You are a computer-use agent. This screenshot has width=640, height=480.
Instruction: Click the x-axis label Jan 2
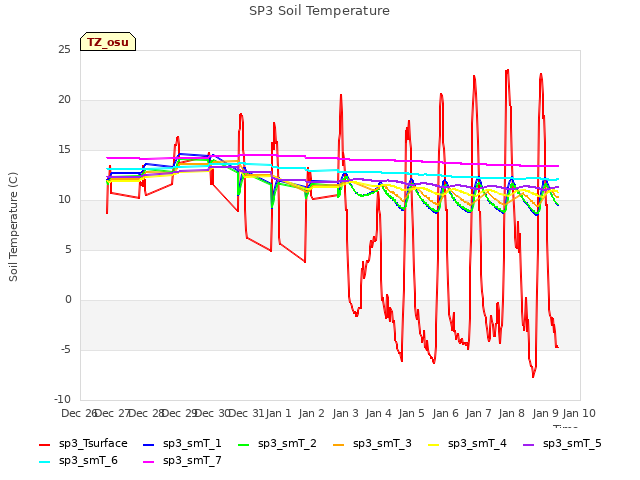[311, 413]
